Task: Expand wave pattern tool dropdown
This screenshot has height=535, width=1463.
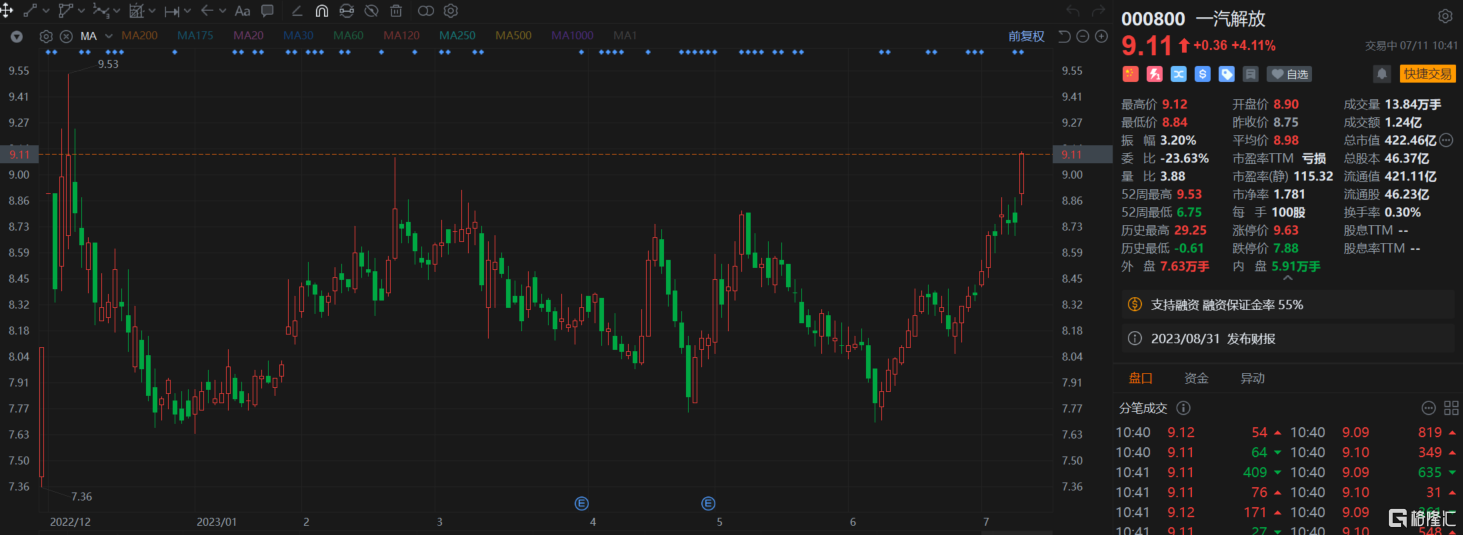Action: coord(116,11)
